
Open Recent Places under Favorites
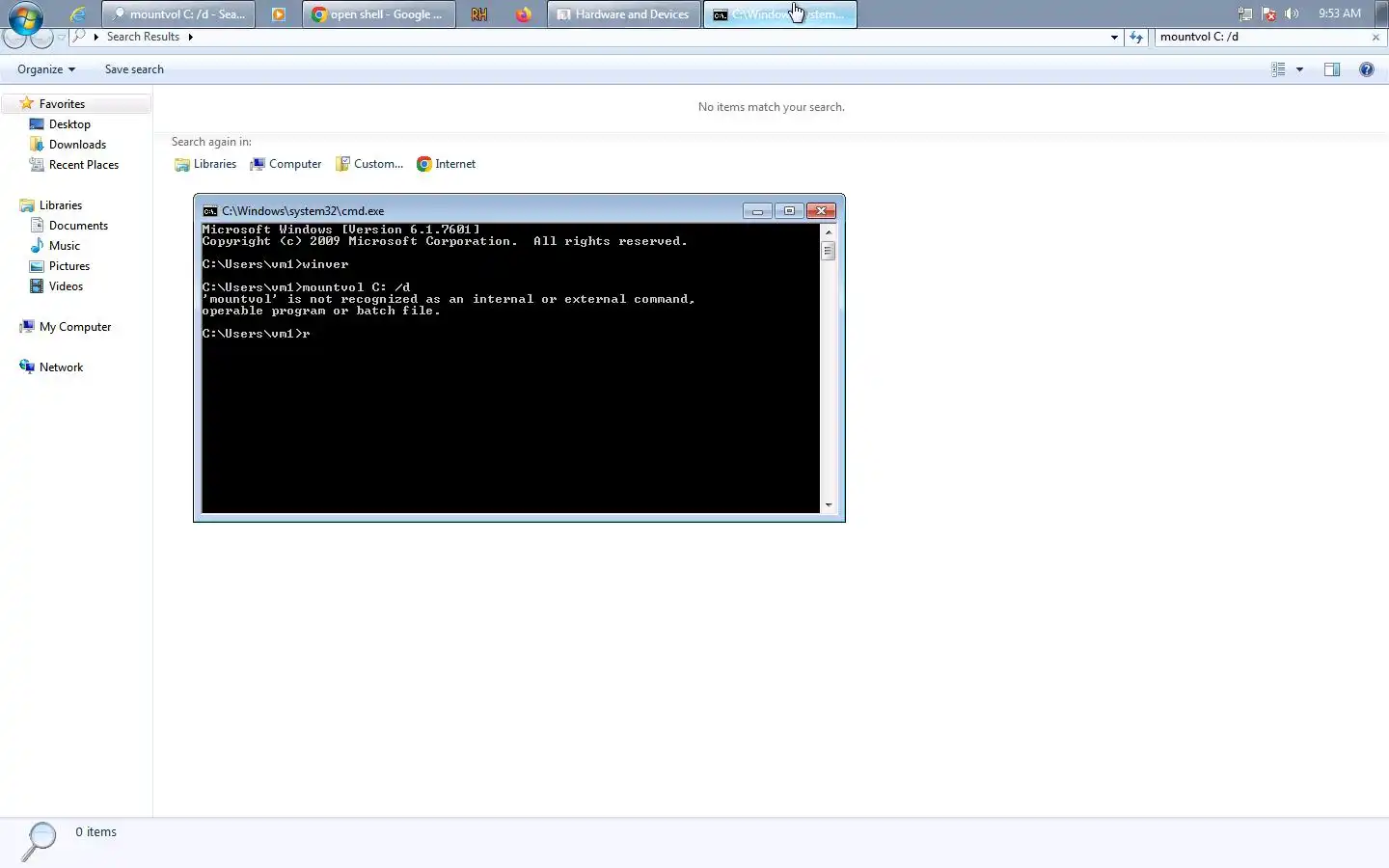pyautogui.click(x=83, y=165)
